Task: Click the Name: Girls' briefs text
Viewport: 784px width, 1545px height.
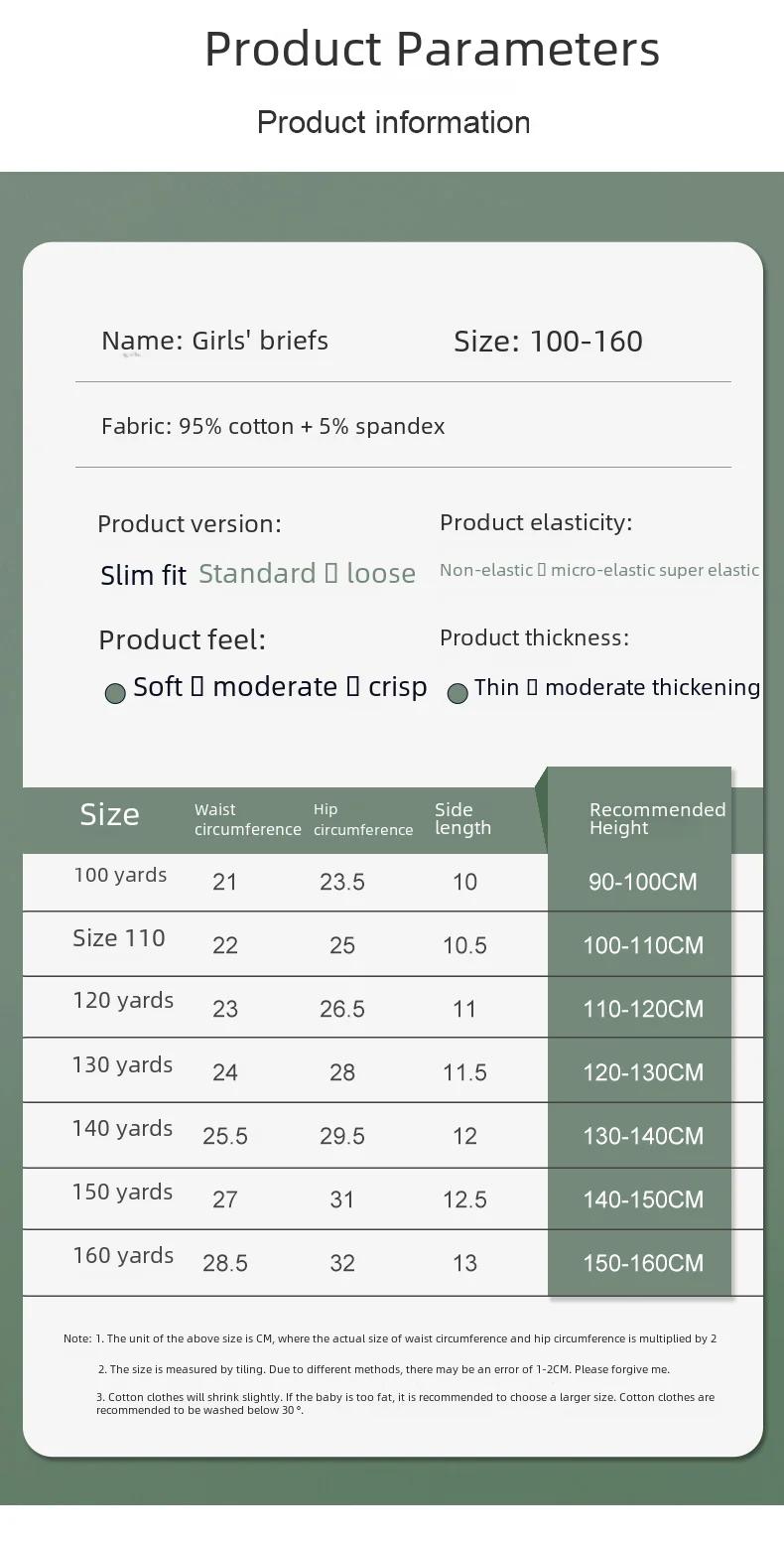Action: 214,341
